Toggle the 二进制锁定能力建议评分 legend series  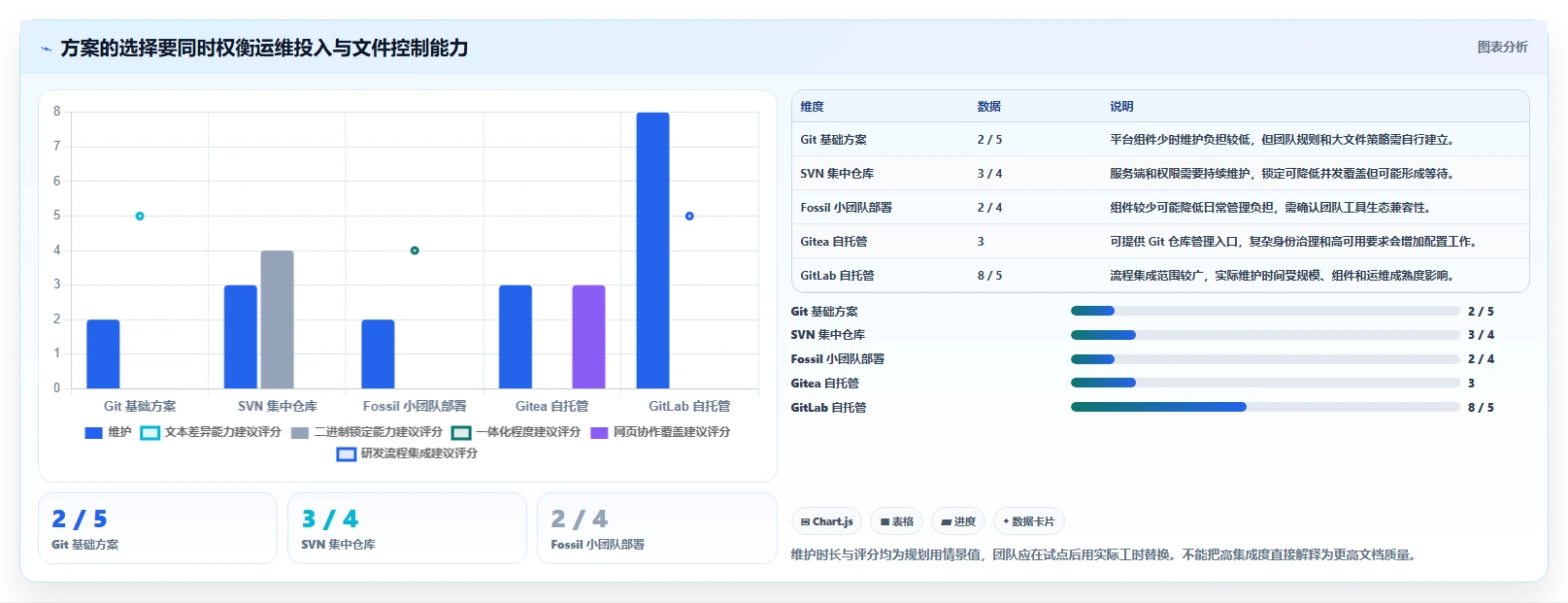pos(367,432)
